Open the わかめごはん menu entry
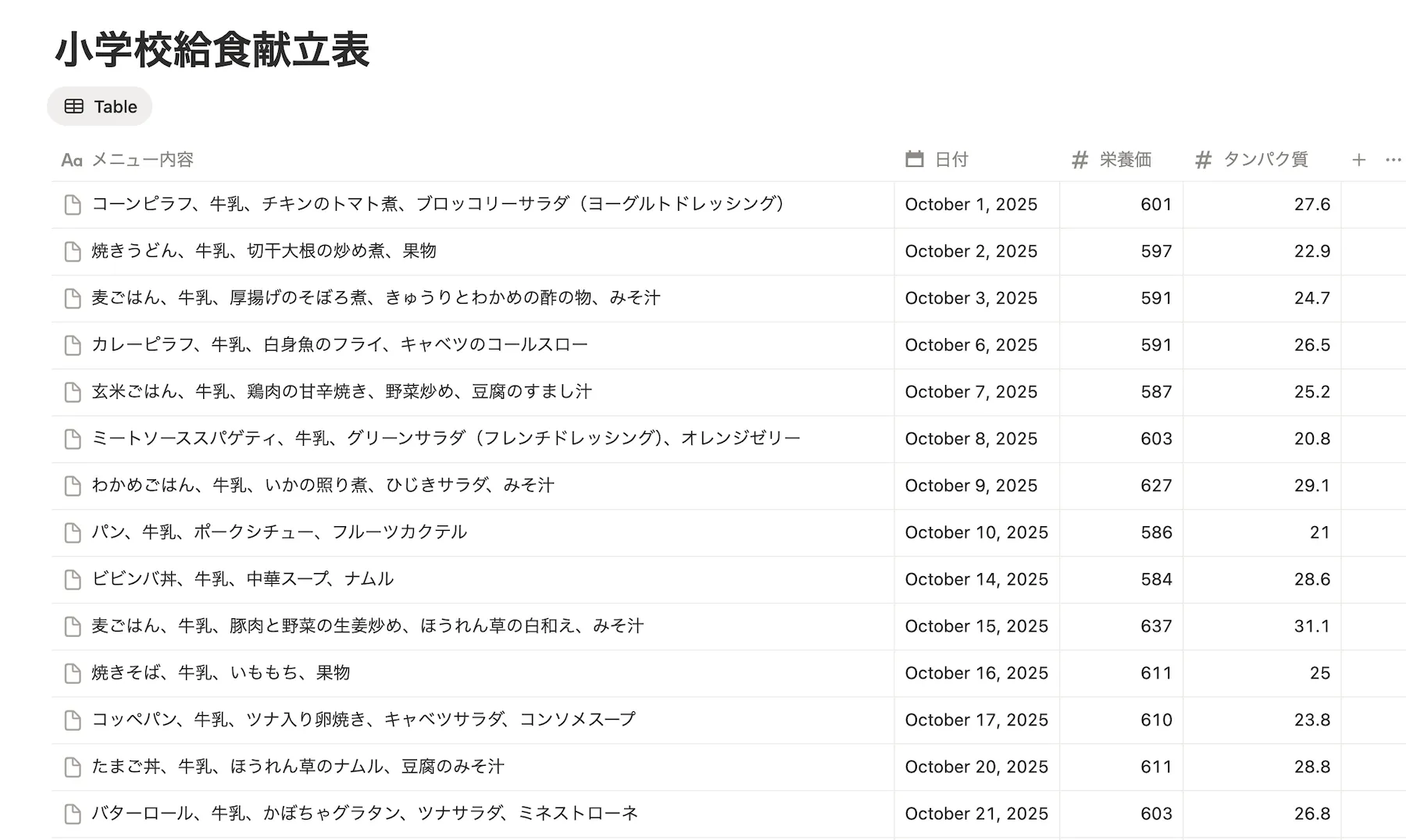Image resolution: width=1406 pixels, height=840 pixels. (323, 486)
